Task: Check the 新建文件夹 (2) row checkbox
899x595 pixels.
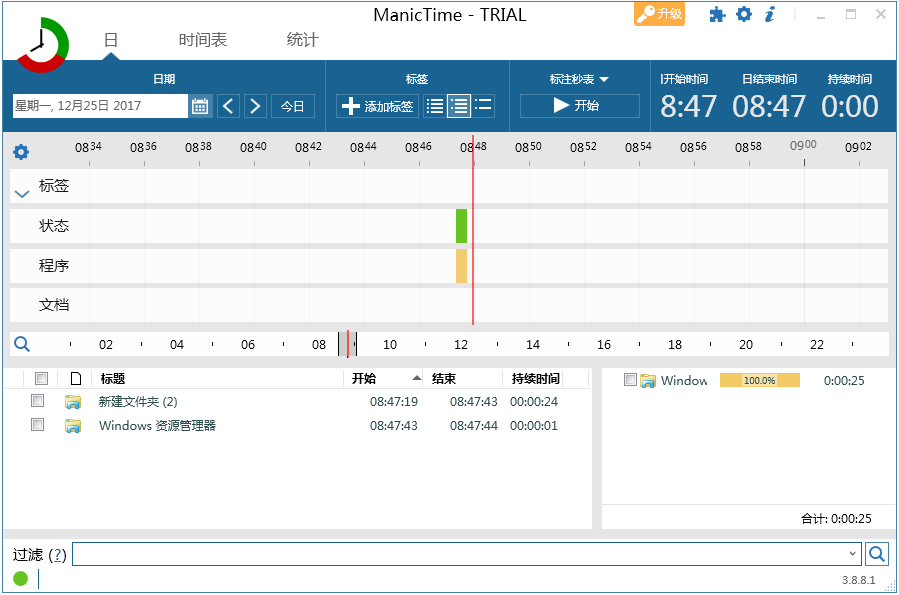Action: click(37, 400)
